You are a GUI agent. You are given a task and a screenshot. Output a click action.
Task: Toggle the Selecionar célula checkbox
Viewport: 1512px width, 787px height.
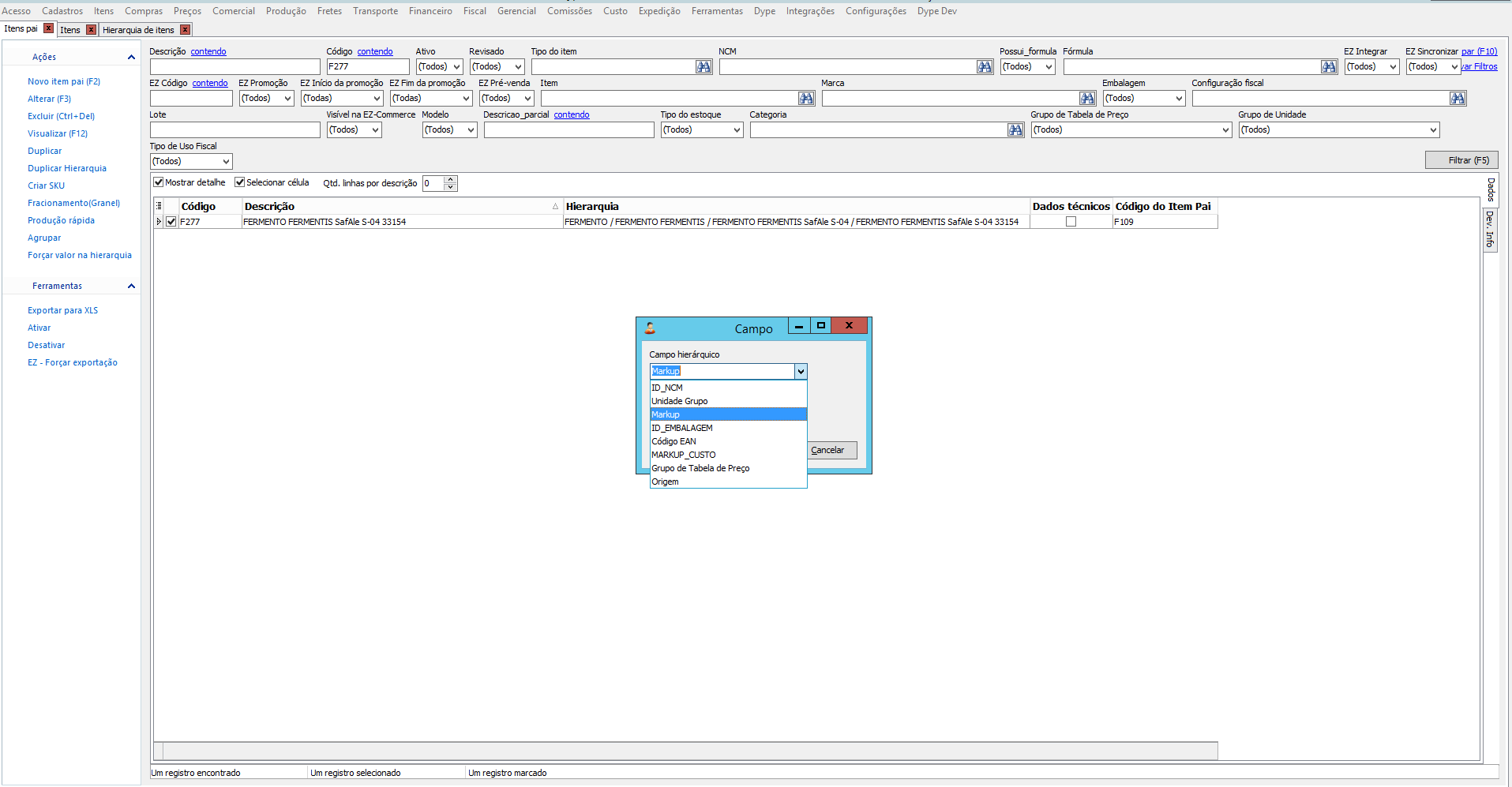[x=239, y=182]
